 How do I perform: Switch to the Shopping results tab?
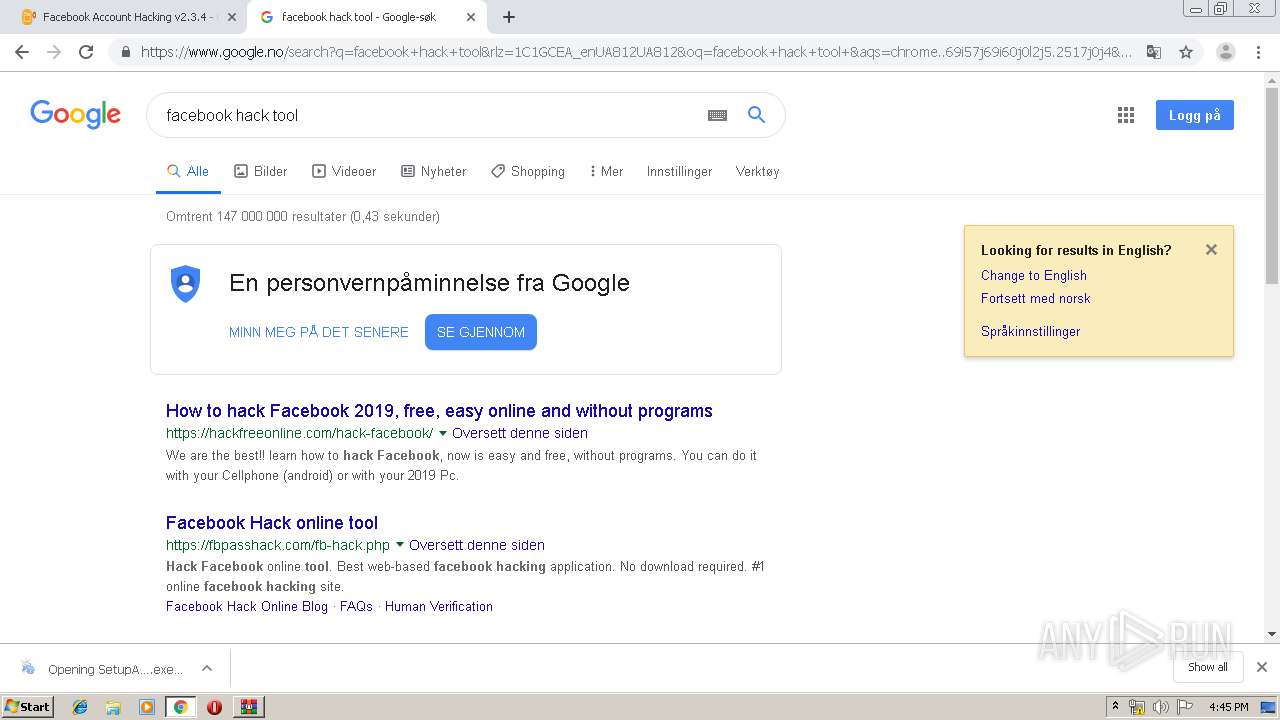528,171
